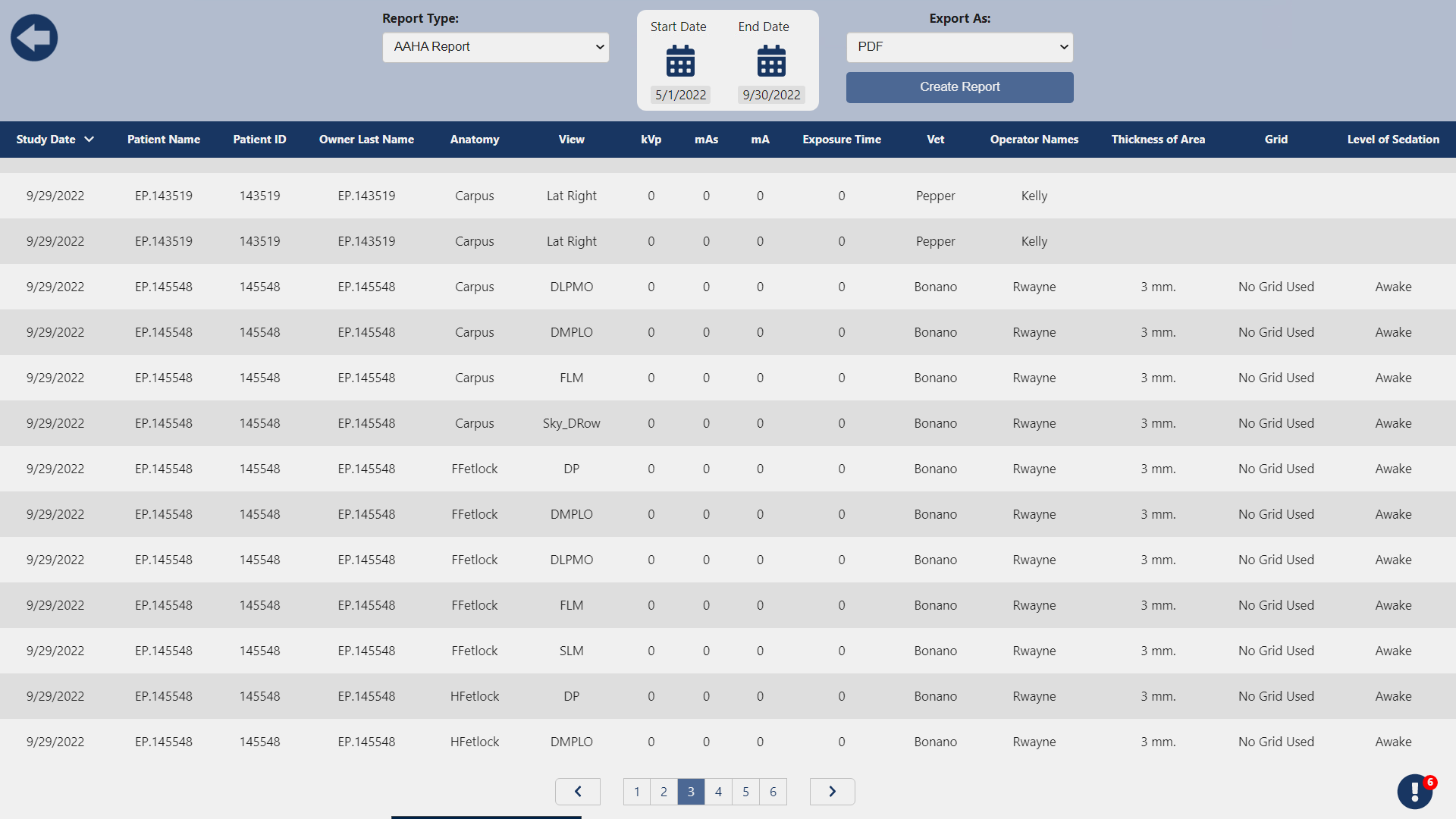The height and width of the screenshot is (819, 1456).
Task: Click Bonano in the Carpus DMPLO row
Action: coord(936,332)
